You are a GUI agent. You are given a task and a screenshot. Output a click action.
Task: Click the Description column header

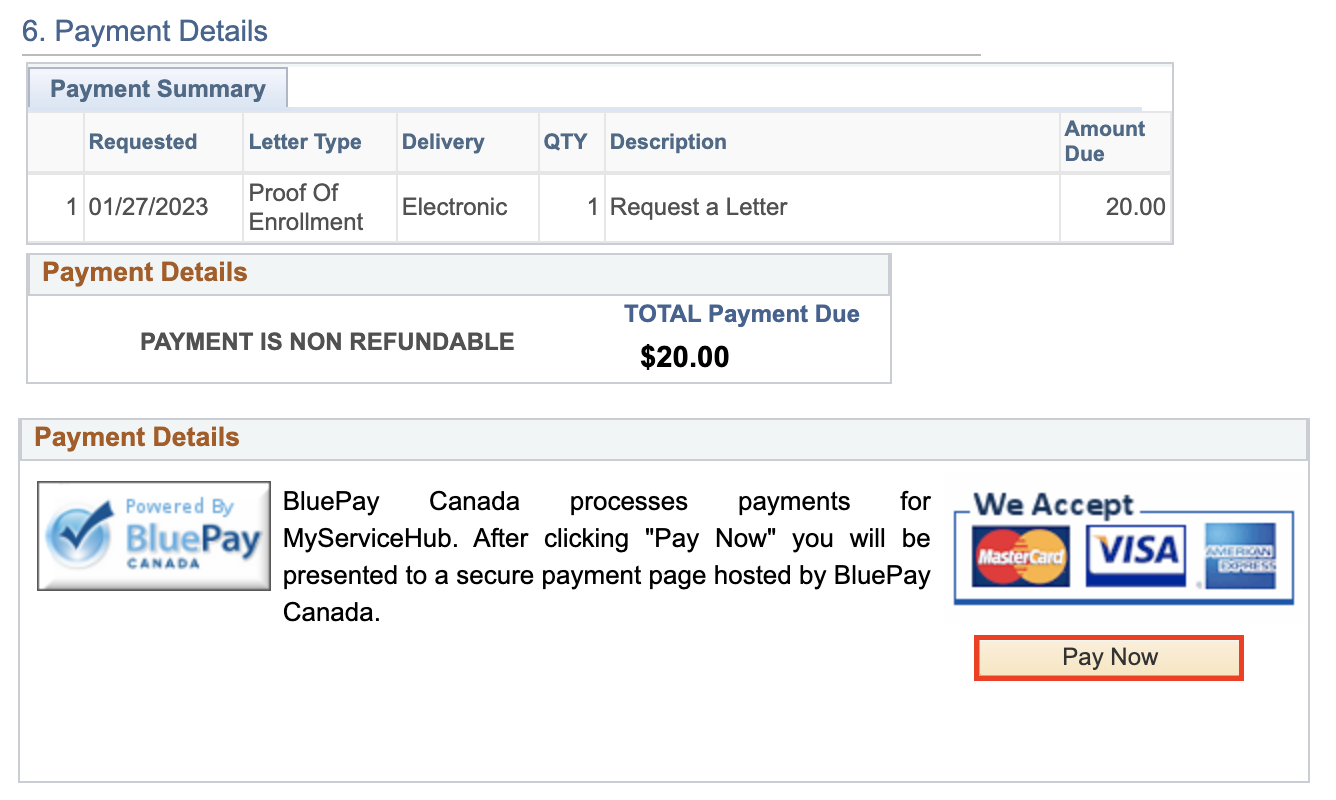point(668,142)
